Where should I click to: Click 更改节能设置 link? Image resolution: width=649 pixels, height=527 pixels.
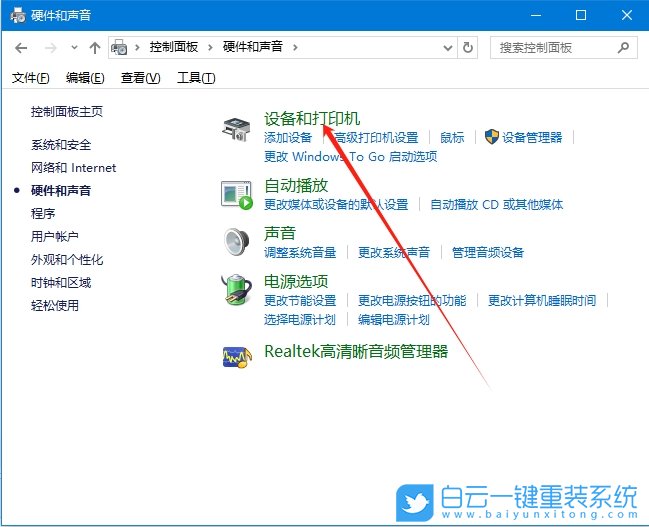tap(300, 301)
